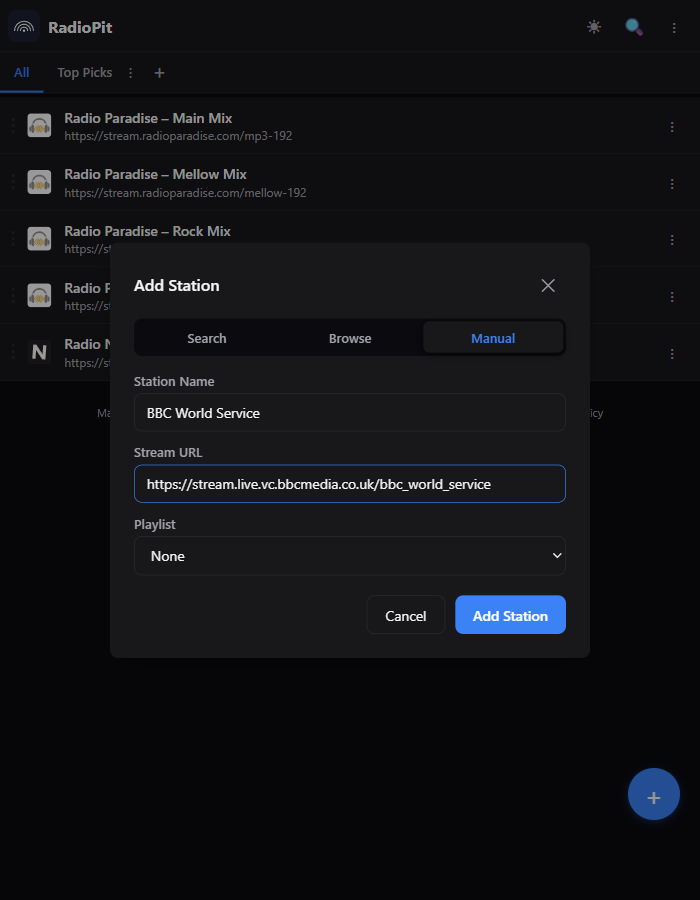Open options for Radio Paradise Main Mix
This screenshot has width=700, height=900.
672,126
